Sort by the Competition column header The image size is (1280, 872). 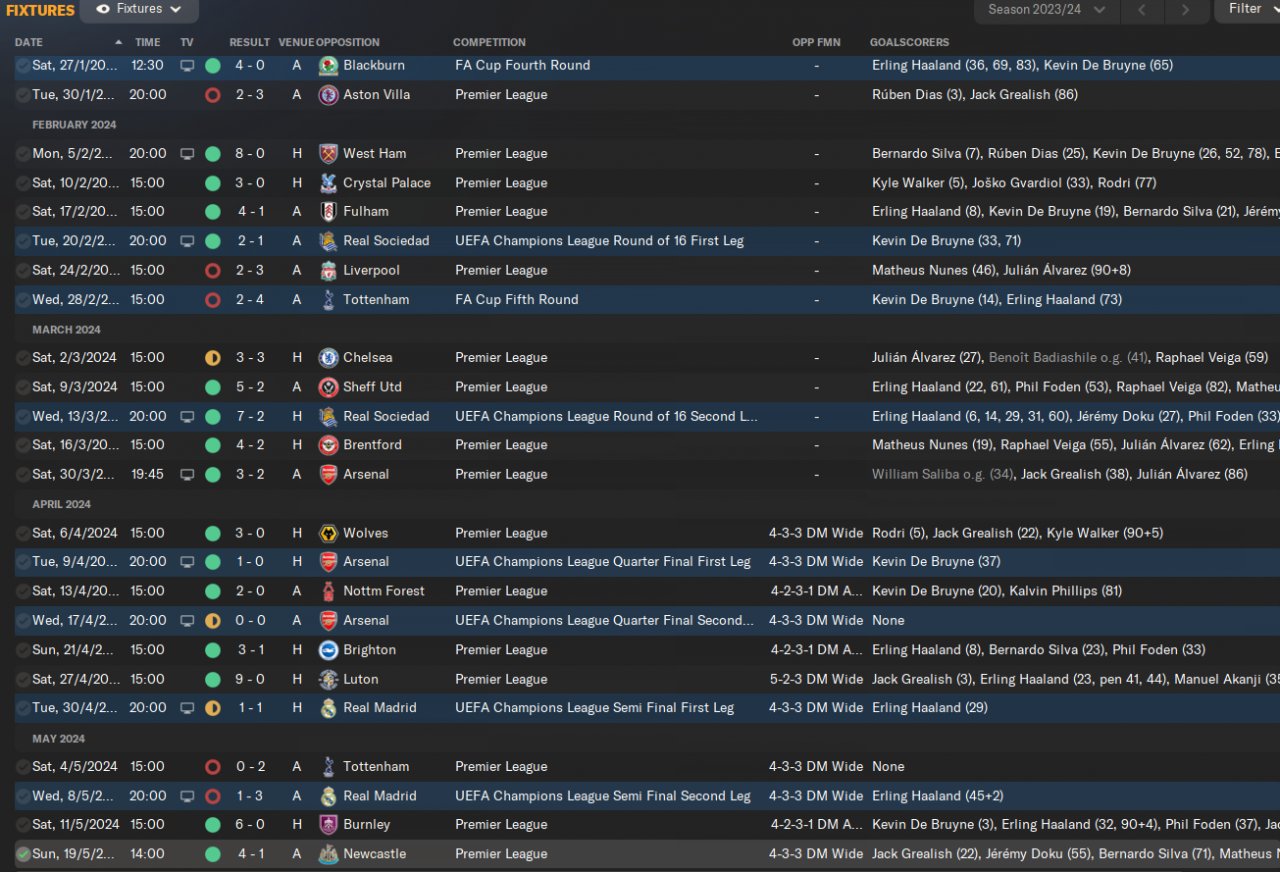pyautogui.click(x=489, y=43)
